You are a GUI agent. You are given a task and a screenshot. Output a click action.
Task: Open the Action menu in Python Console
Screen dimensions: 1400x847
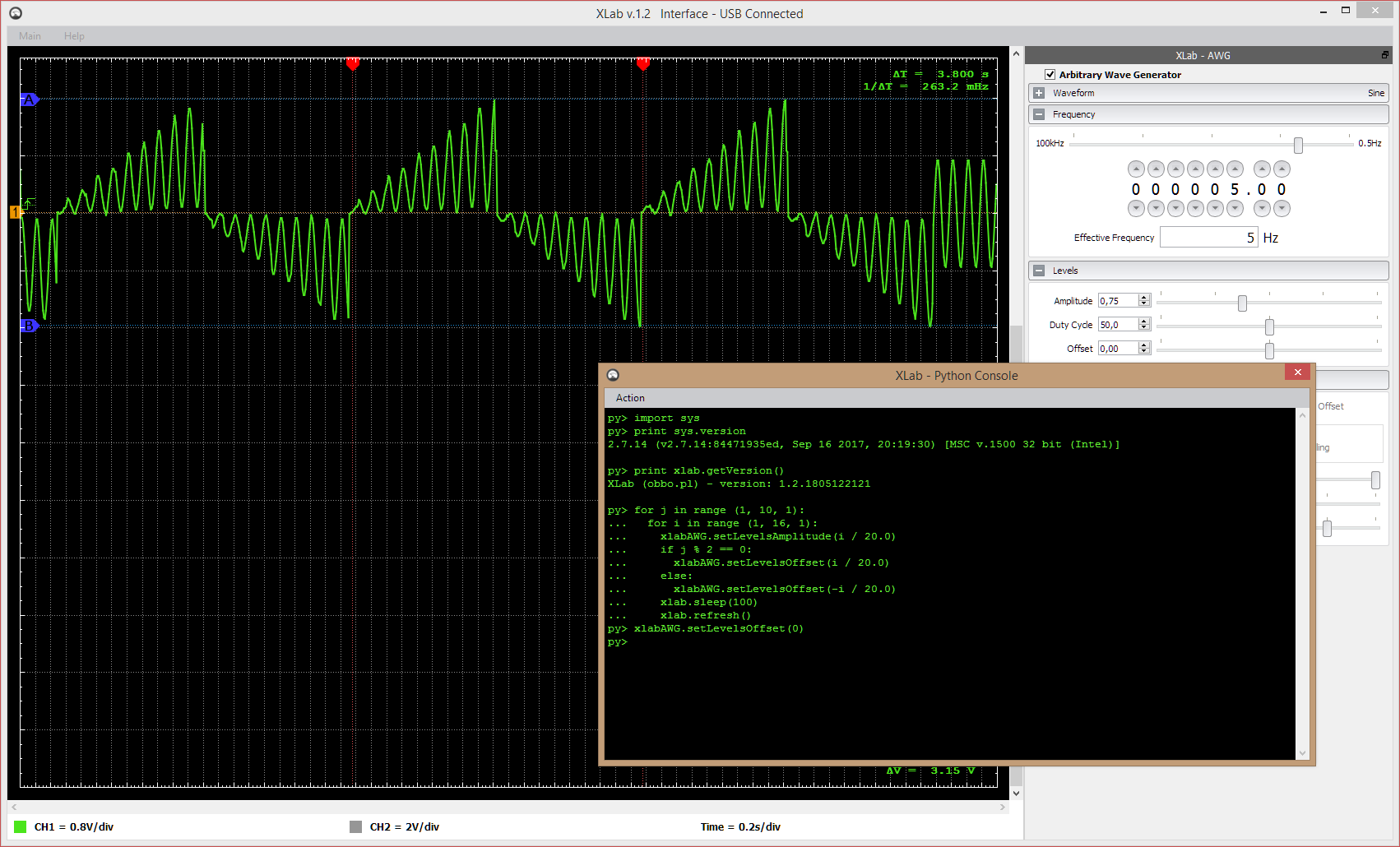click(x=630, y=398)
